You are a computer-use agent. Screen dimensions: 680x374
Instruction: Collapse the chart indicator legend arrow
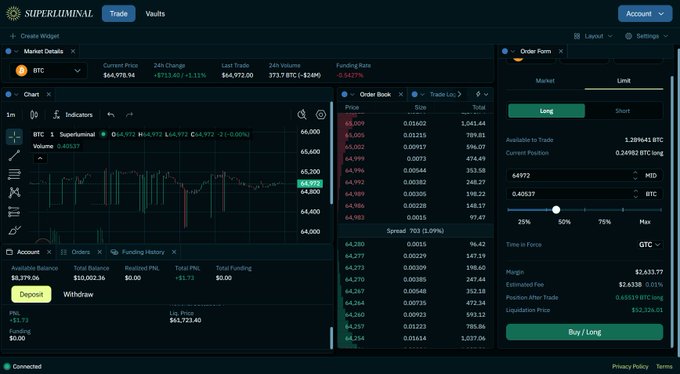40,158
